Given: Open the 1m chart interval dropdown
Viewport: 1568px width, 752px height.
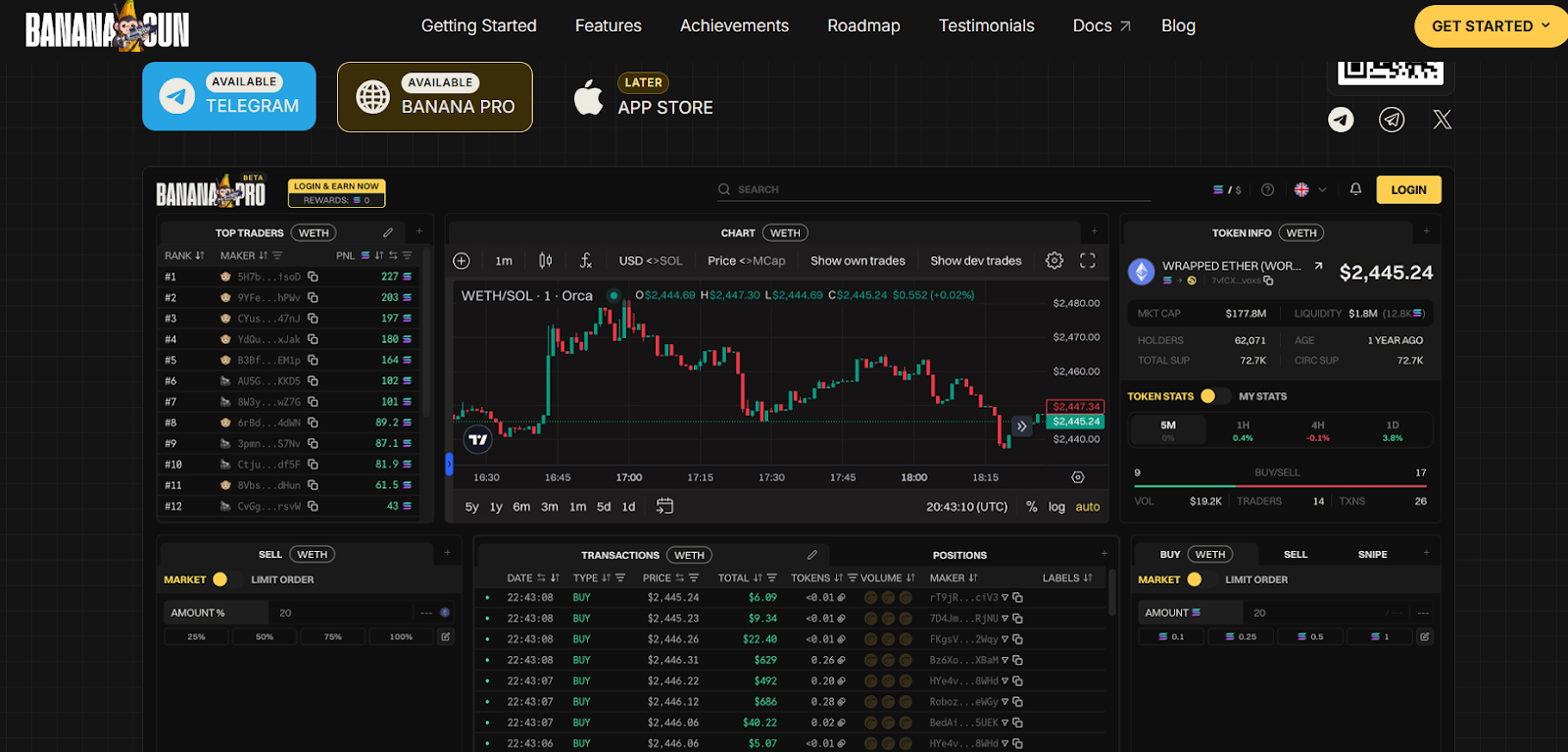Looking at the screenshot, I should [504, 261].
